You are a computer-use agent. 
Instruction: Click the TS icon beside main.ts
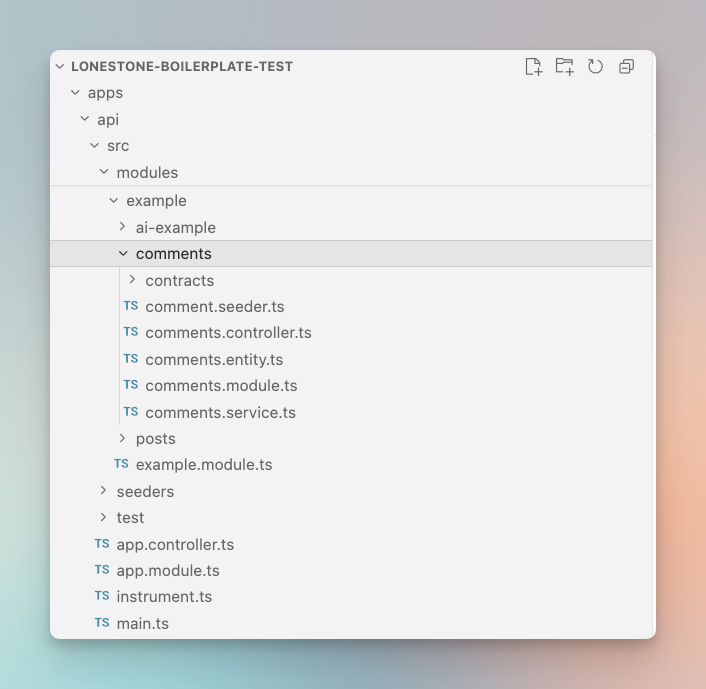point(102,623)
